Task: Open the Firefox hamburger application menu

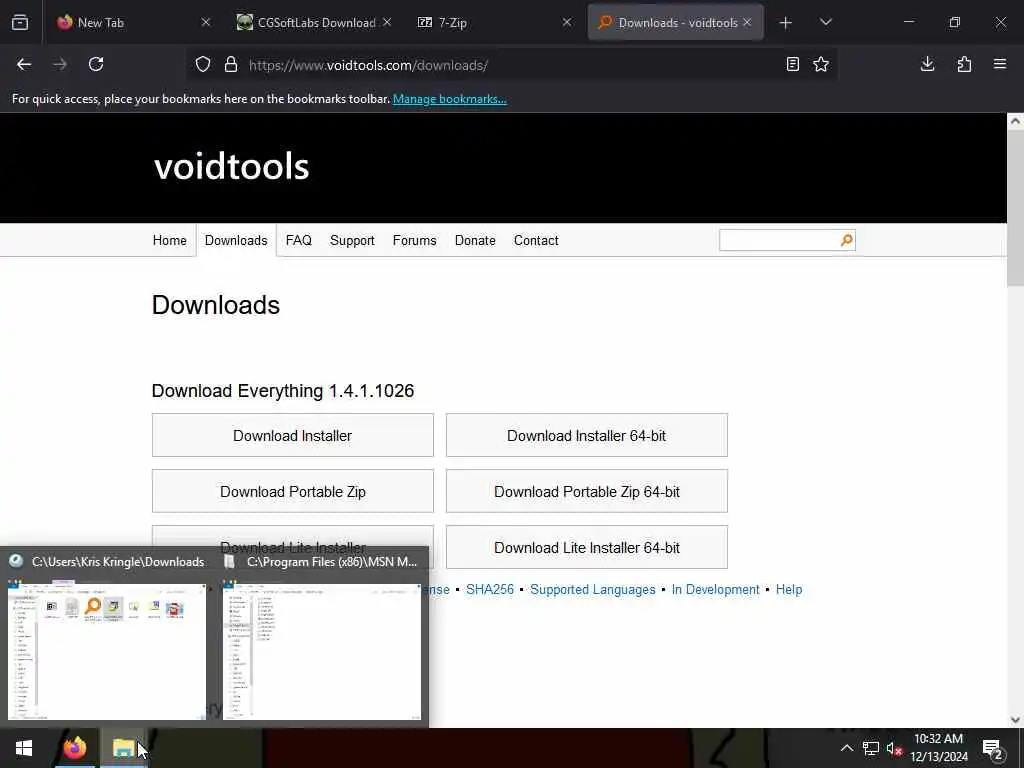Action: (x=1000, y=64)
